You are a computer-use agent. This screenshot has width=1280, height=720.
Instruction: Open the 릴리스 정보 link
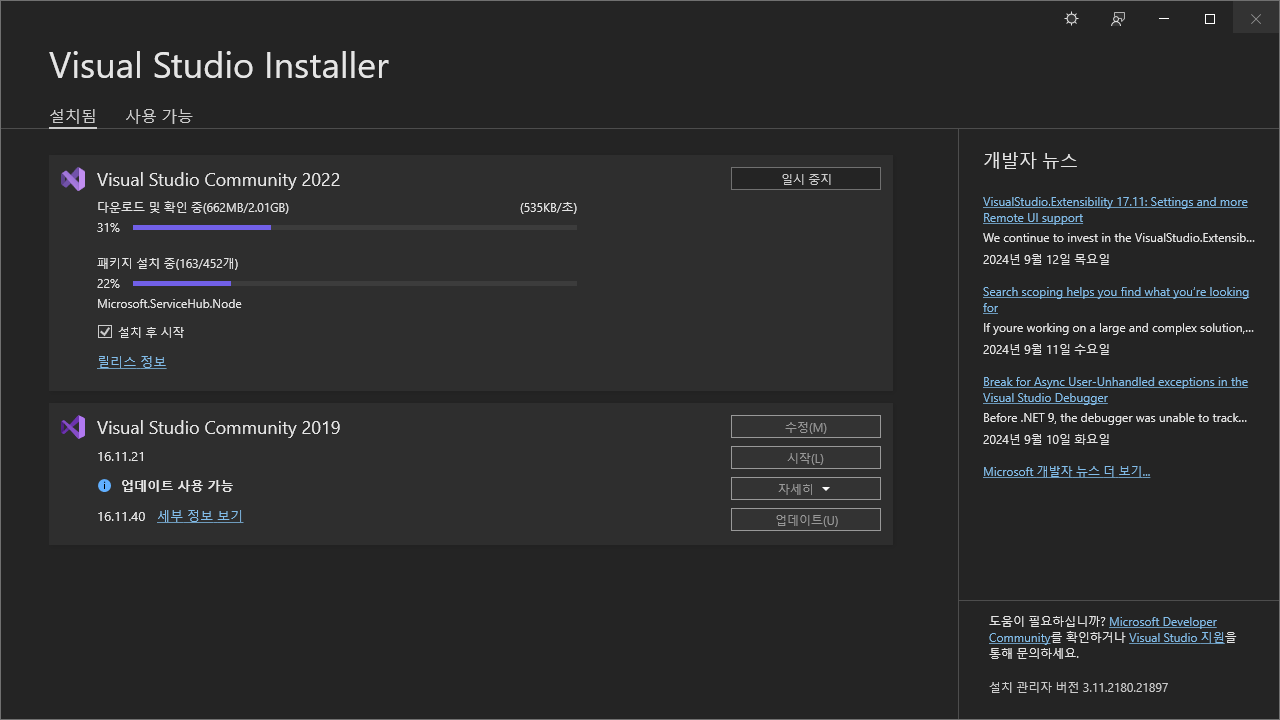[x=132, y=362]
